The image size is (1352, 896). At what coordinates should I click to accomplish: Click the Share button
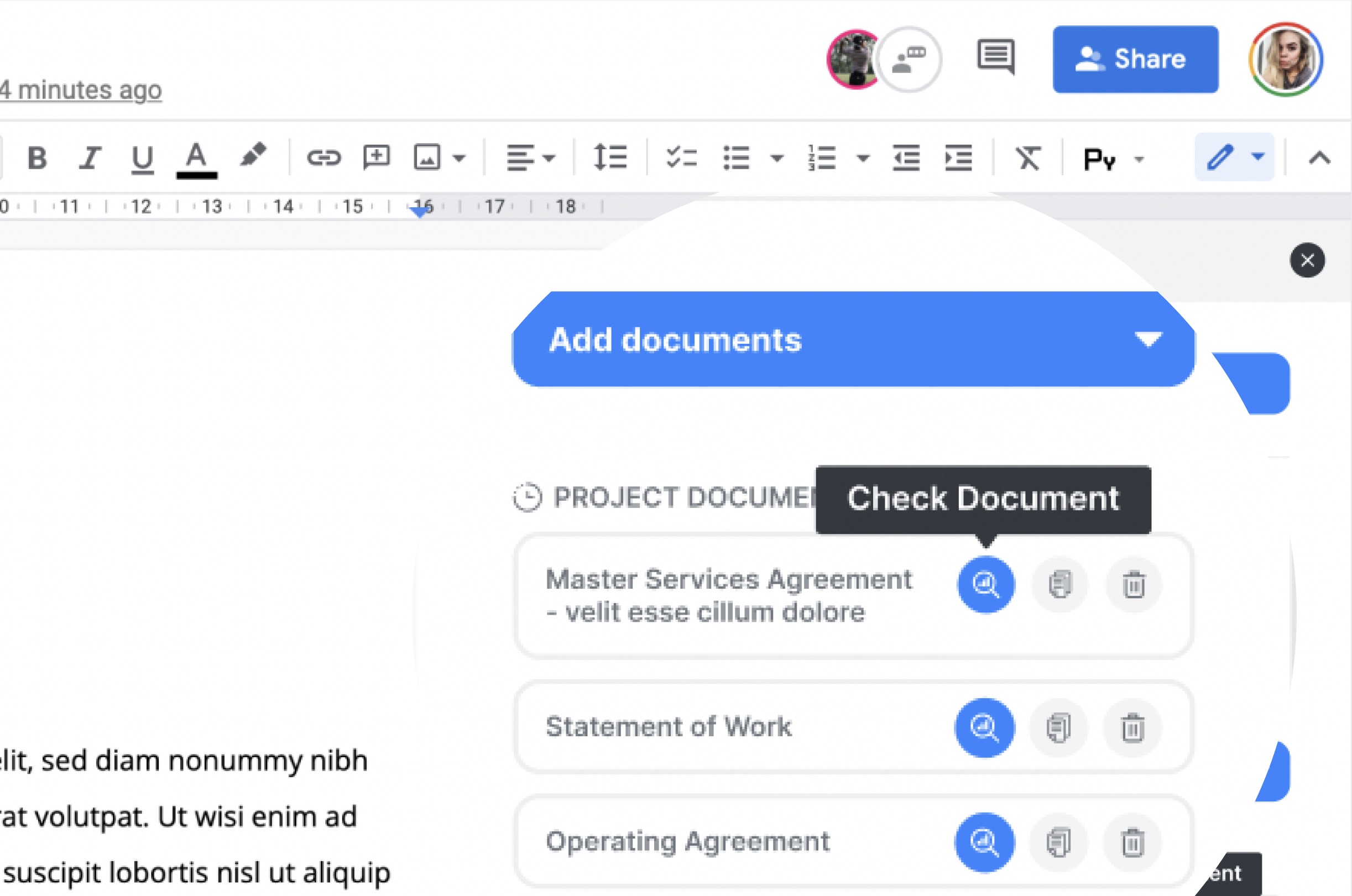coord(1135,59)
